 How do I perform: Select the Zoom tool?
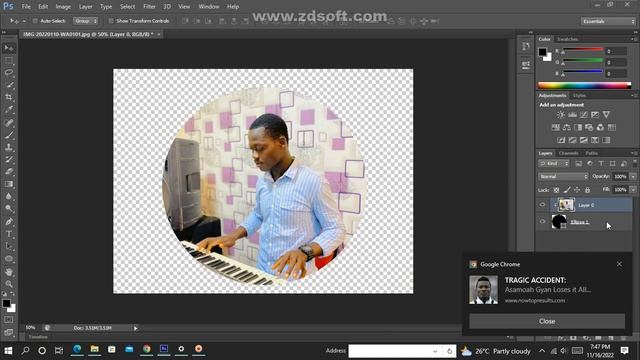click(9, 284)
